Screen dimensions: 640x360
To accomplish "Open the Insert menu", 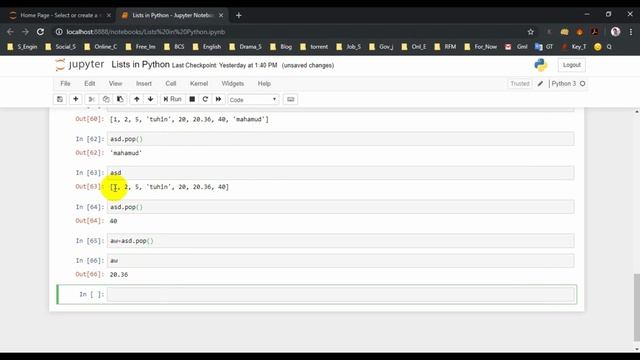I will click(x=144, y=84).
